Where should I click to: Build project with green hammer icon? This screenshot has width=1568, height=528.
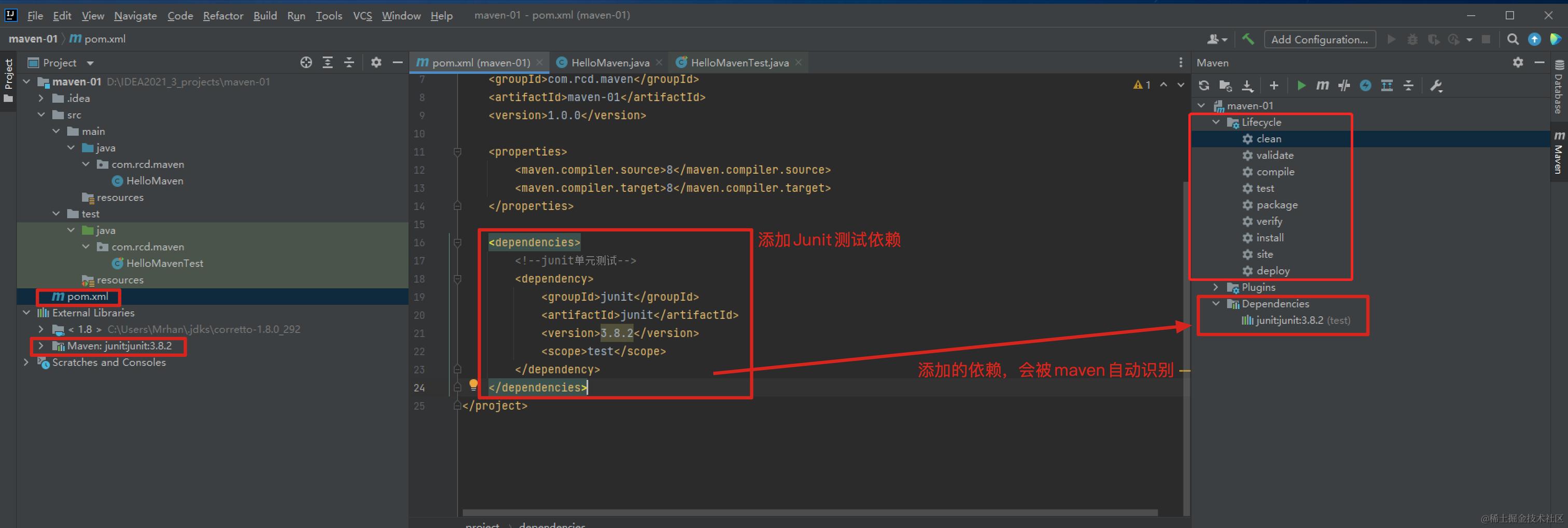(x=1248, y=39)
